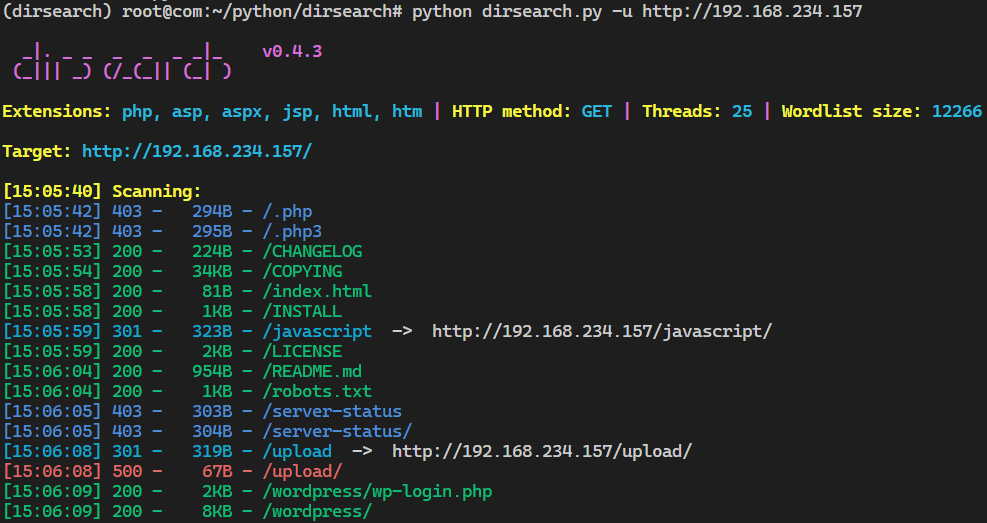Viewport: 987px width, 523px height.
Task: Click the [15:05:40] Scanning timestamp
Action: click(52, 191)
